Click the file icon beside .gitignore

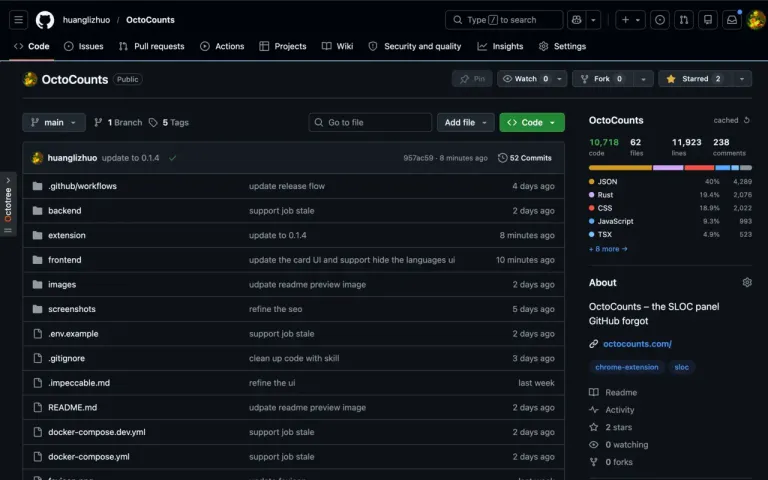coord(37,358)
